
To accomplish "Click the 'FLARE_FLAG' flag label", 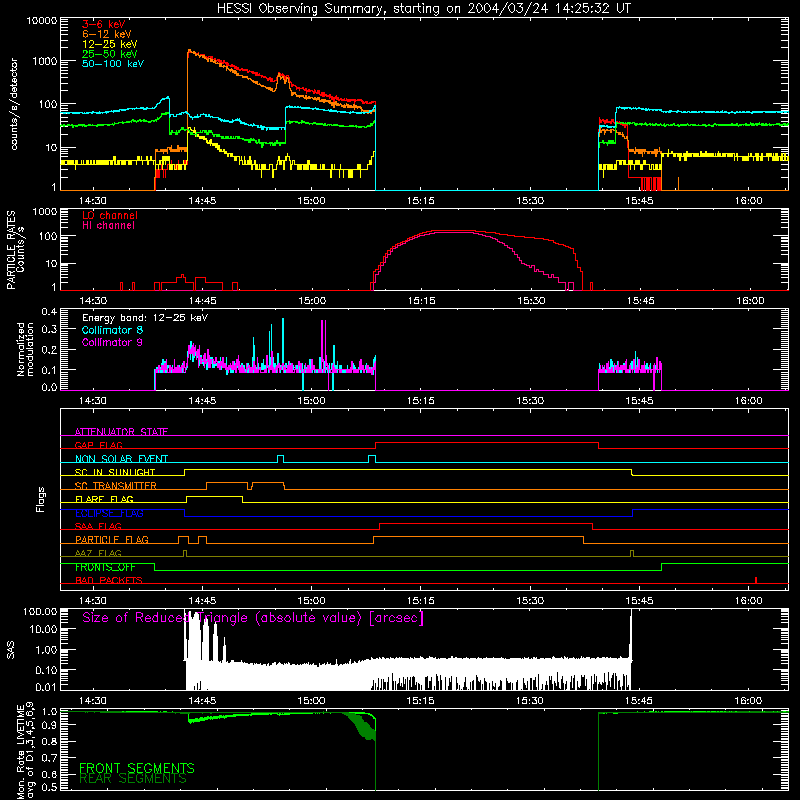I will 104,499.
